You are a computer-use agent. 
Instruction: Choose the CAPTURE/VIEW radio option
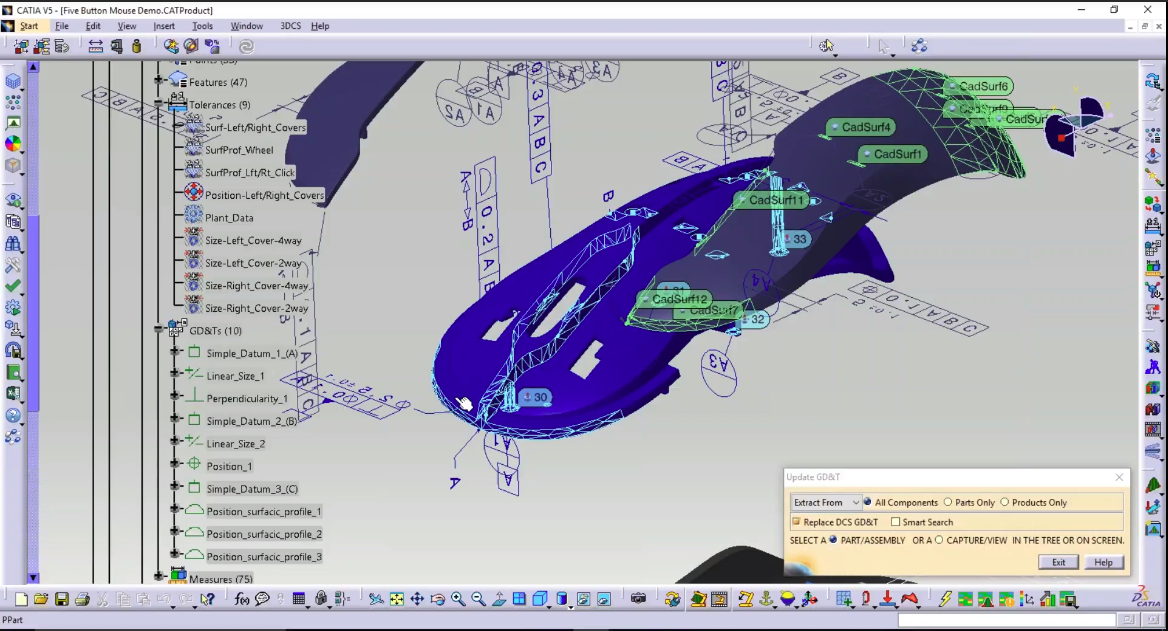tap(938, 540)
